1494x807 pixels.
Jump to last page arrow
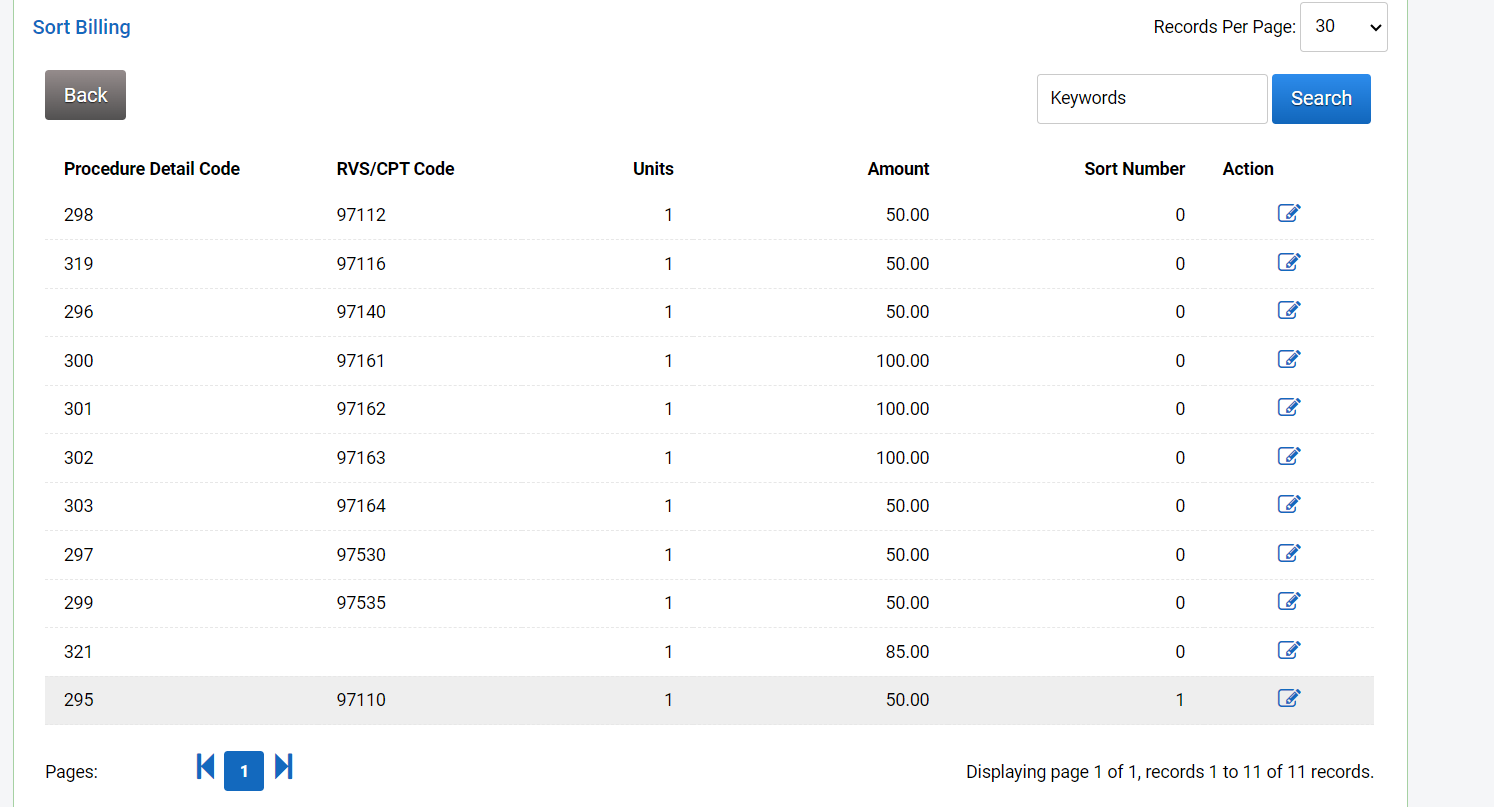pos(283,767)
